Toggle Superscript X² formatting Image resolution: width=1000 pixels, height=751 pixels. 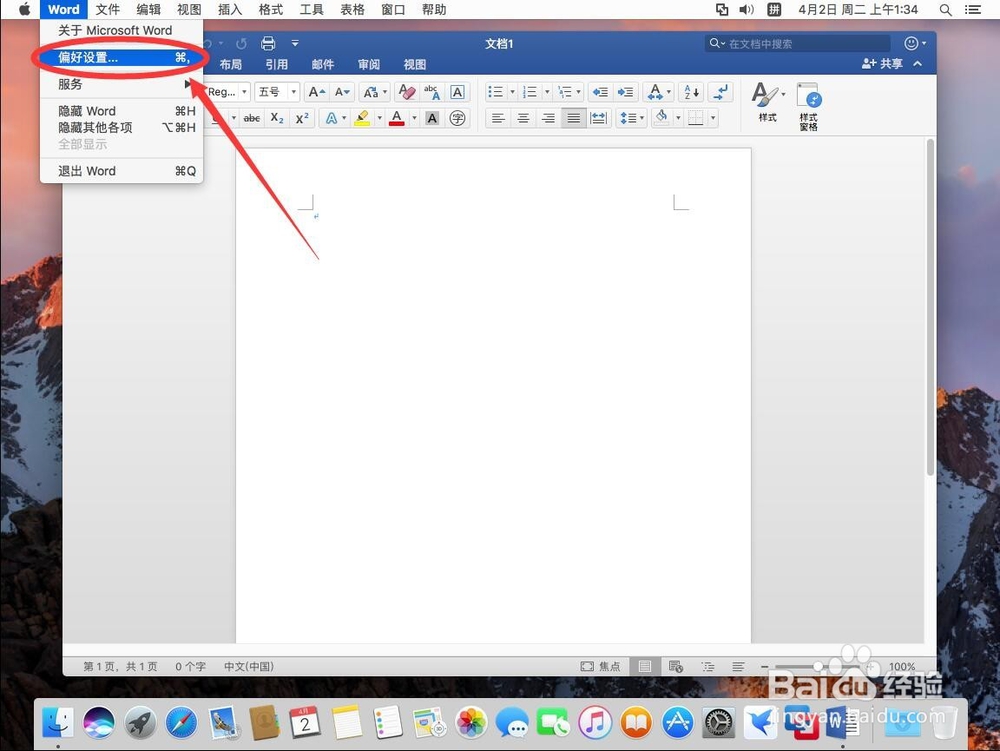[x=302, y=118]
